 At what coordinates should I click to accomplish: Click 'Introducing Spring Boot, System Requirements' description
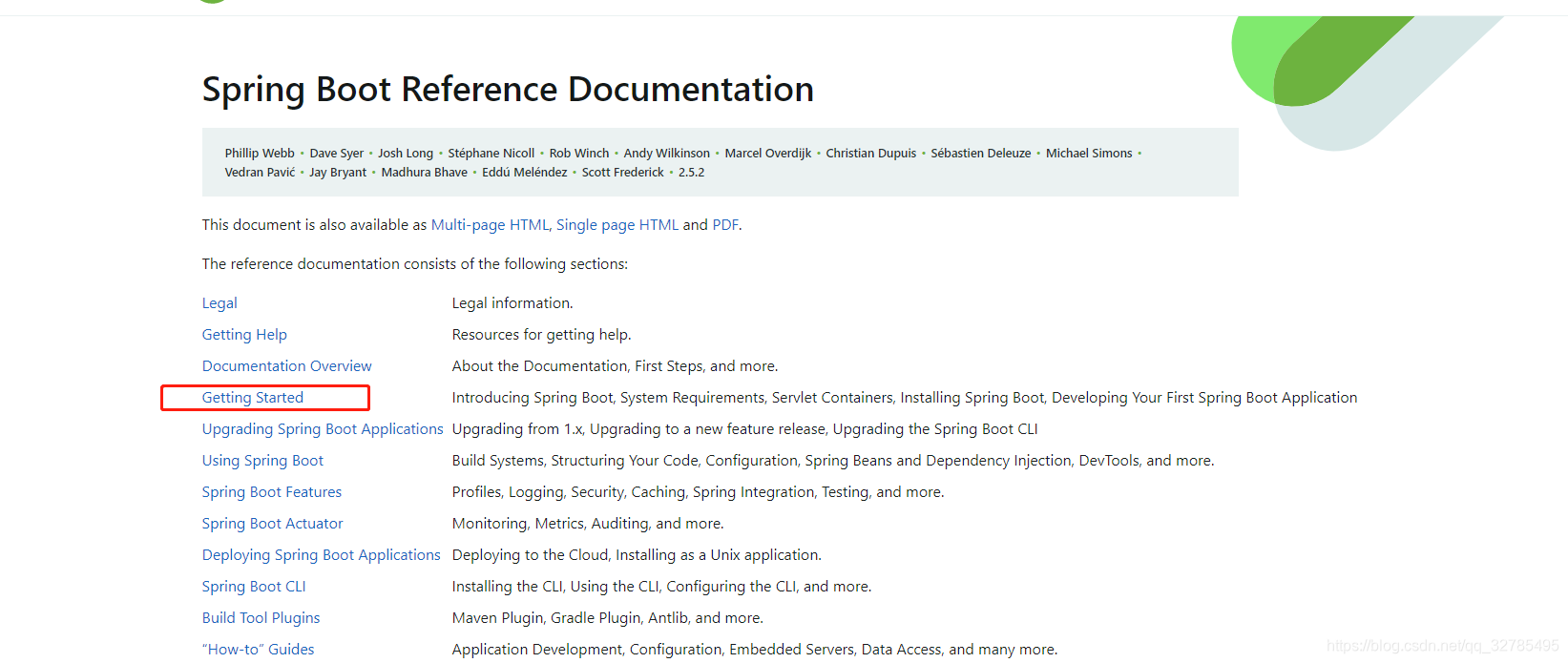pyautogui.click(x=905, y=398)
